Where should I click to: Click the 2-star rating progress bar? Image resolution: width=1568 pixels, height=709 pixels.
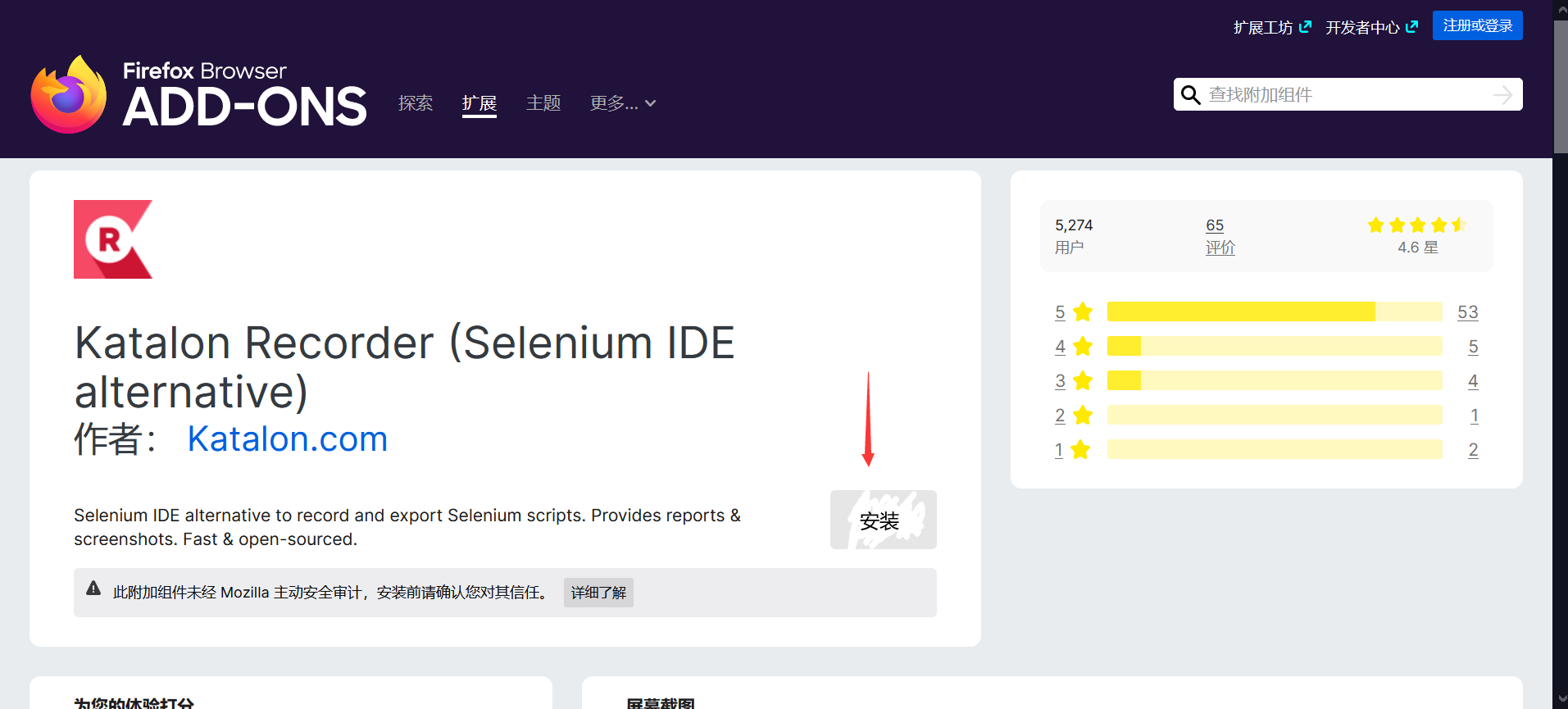click(x=1275, y=415)
